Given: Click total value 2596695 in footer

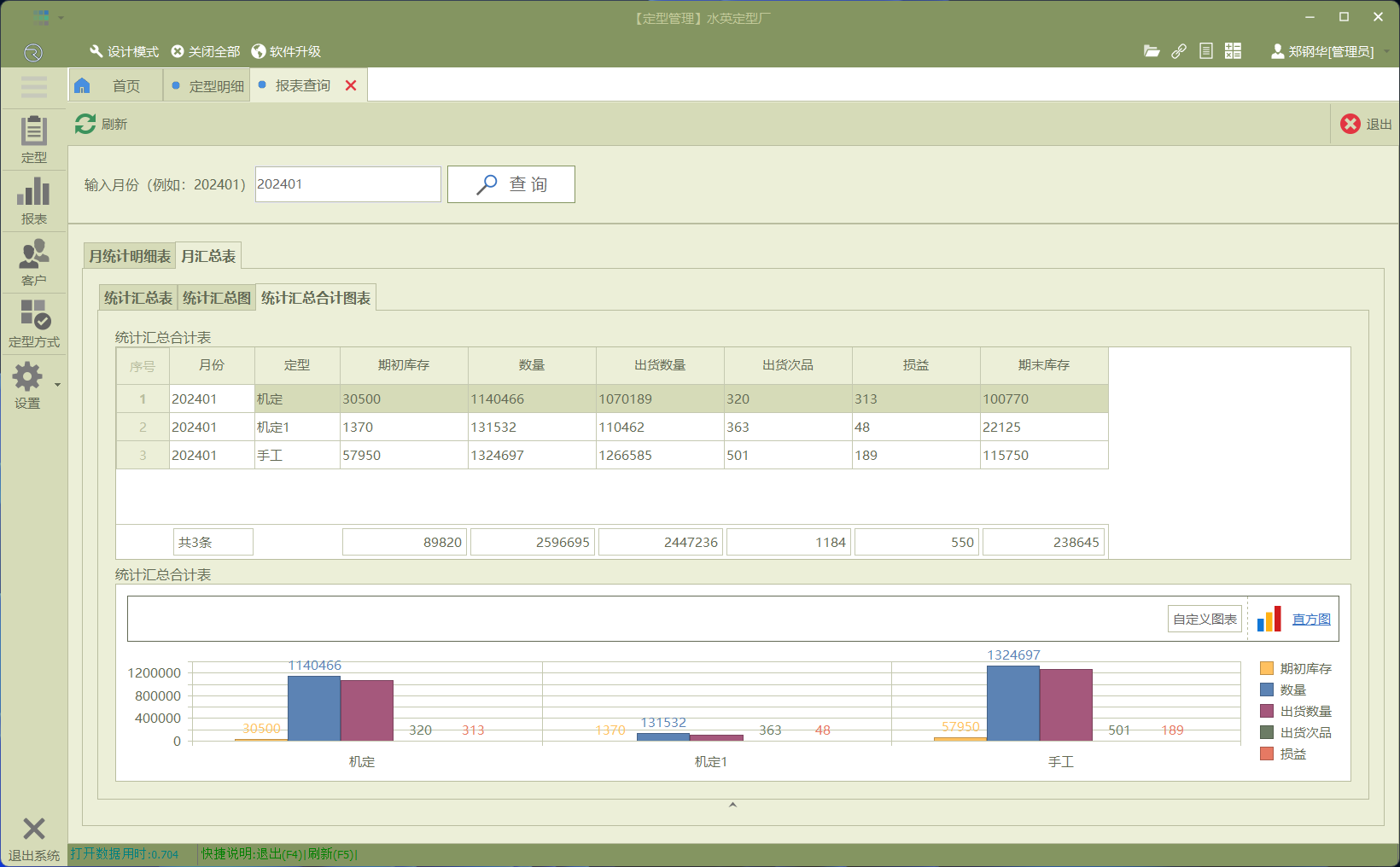Looking at the screenshot, I should 532,542.
